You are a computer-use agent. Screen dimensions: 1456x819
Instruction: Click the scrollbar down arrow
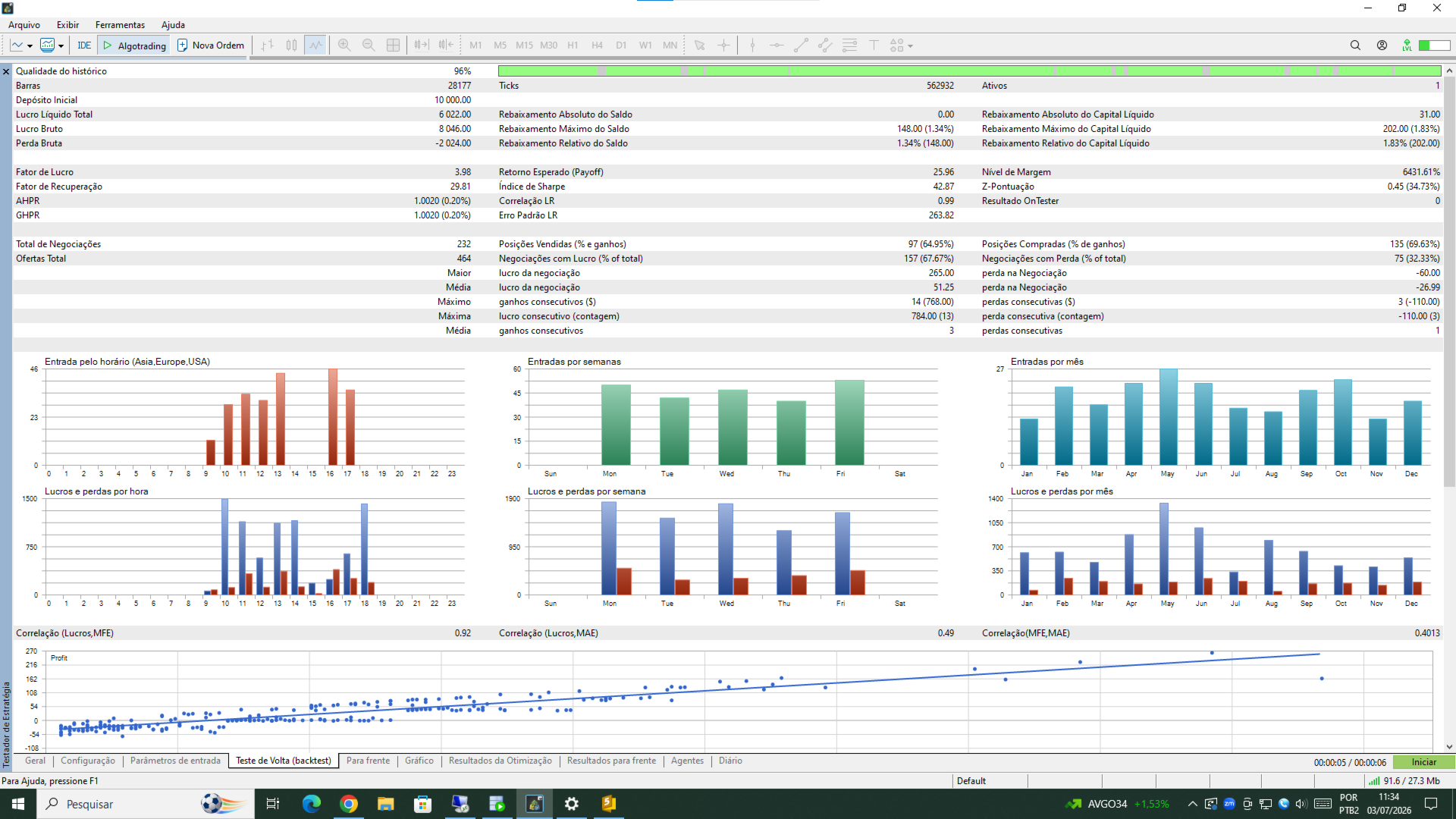point(1449,747)
